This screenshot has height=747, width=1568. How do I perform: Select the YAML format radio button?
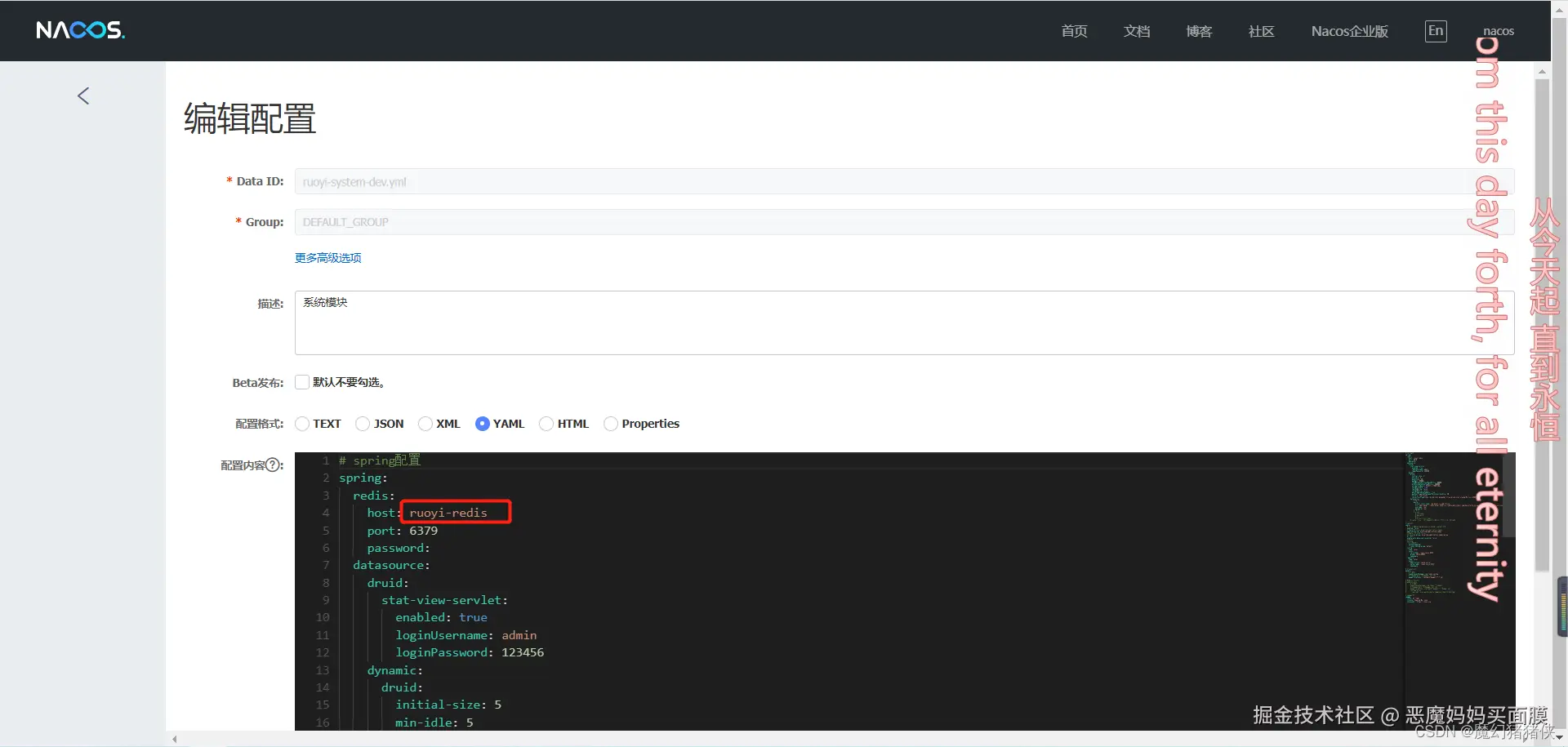[x=482, y=424]
